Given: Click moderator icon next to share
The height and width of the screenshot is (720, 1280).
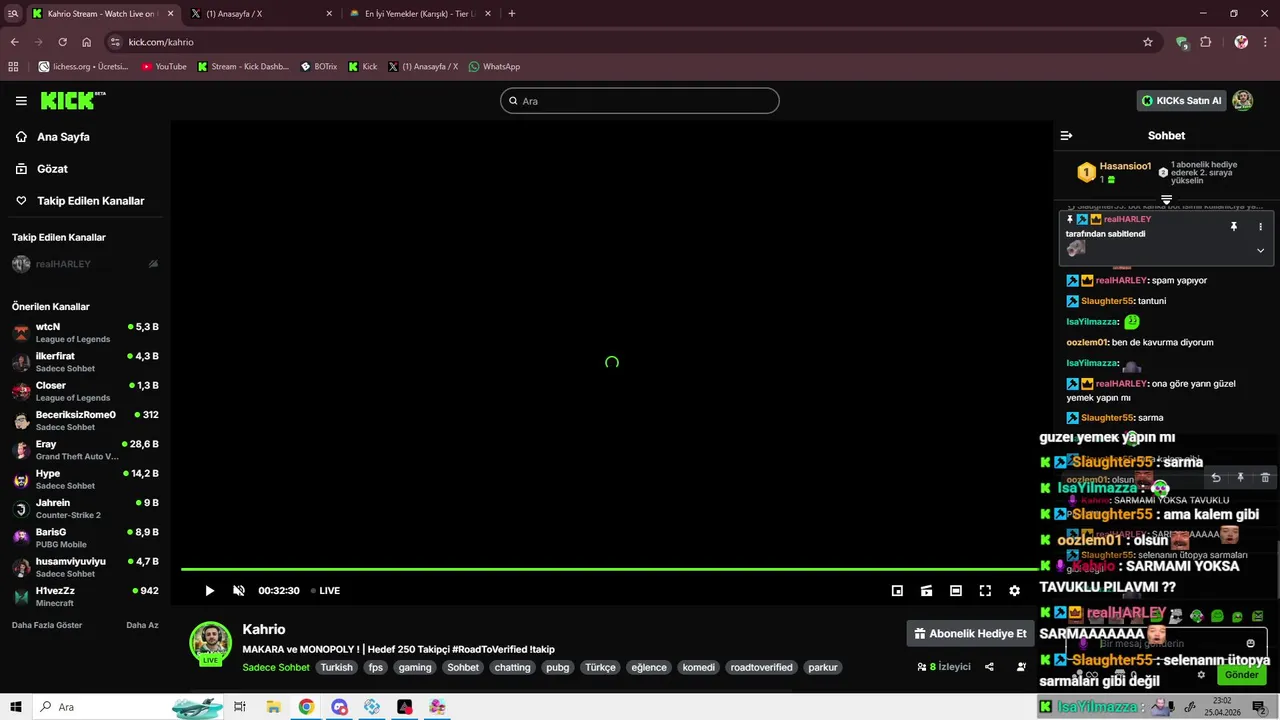Looking at the screenshot, I should [1021, 667].
